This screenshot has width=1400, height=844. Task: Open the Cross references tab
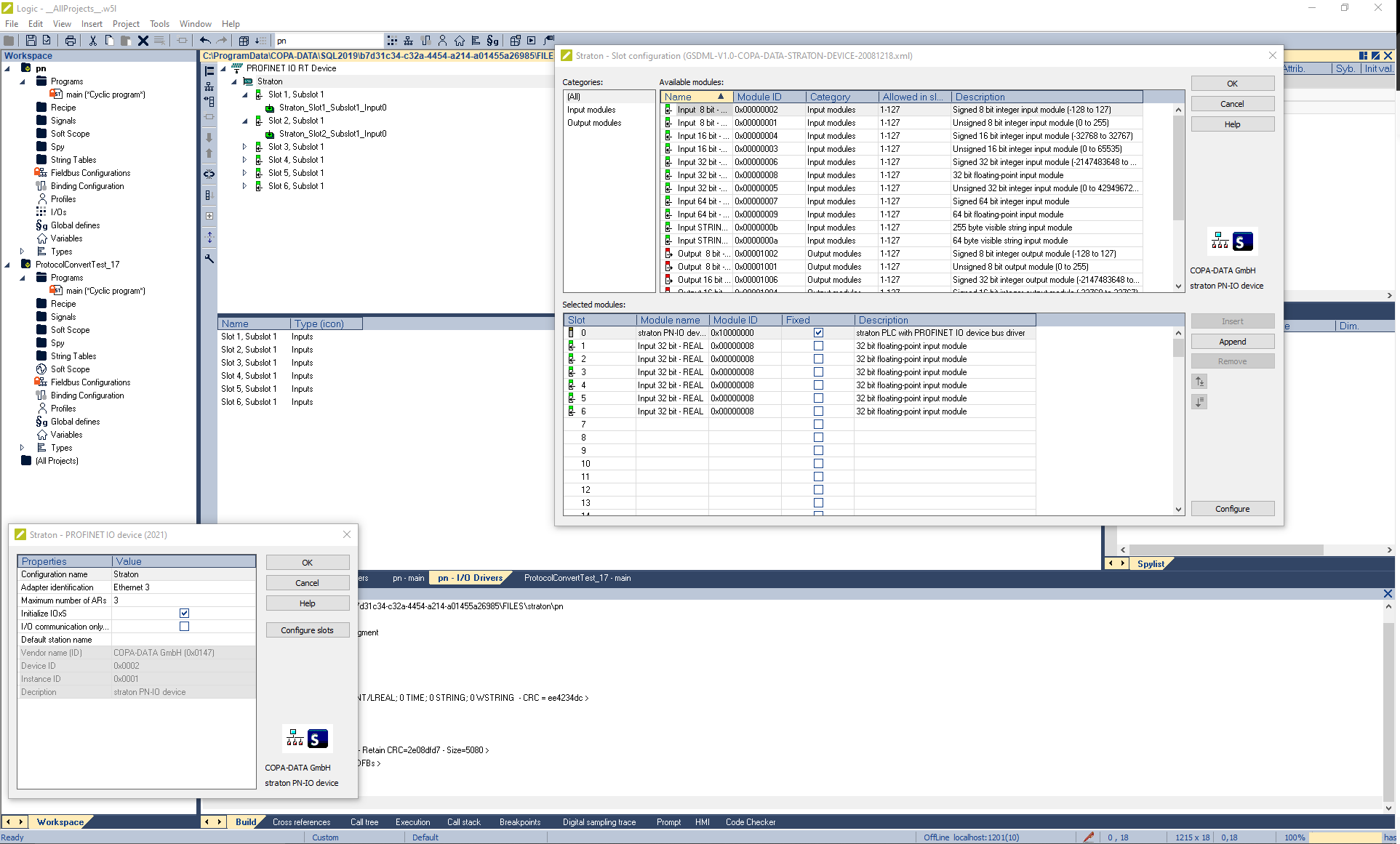click(301, 822)
